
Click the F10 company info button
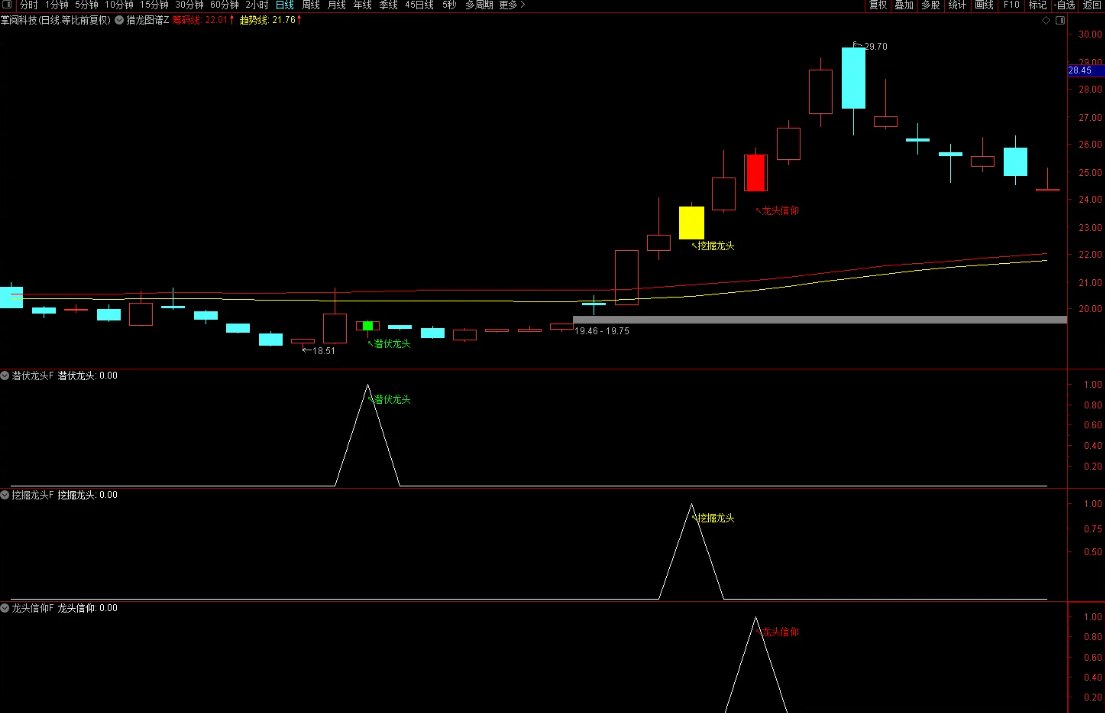(1011, 5)
